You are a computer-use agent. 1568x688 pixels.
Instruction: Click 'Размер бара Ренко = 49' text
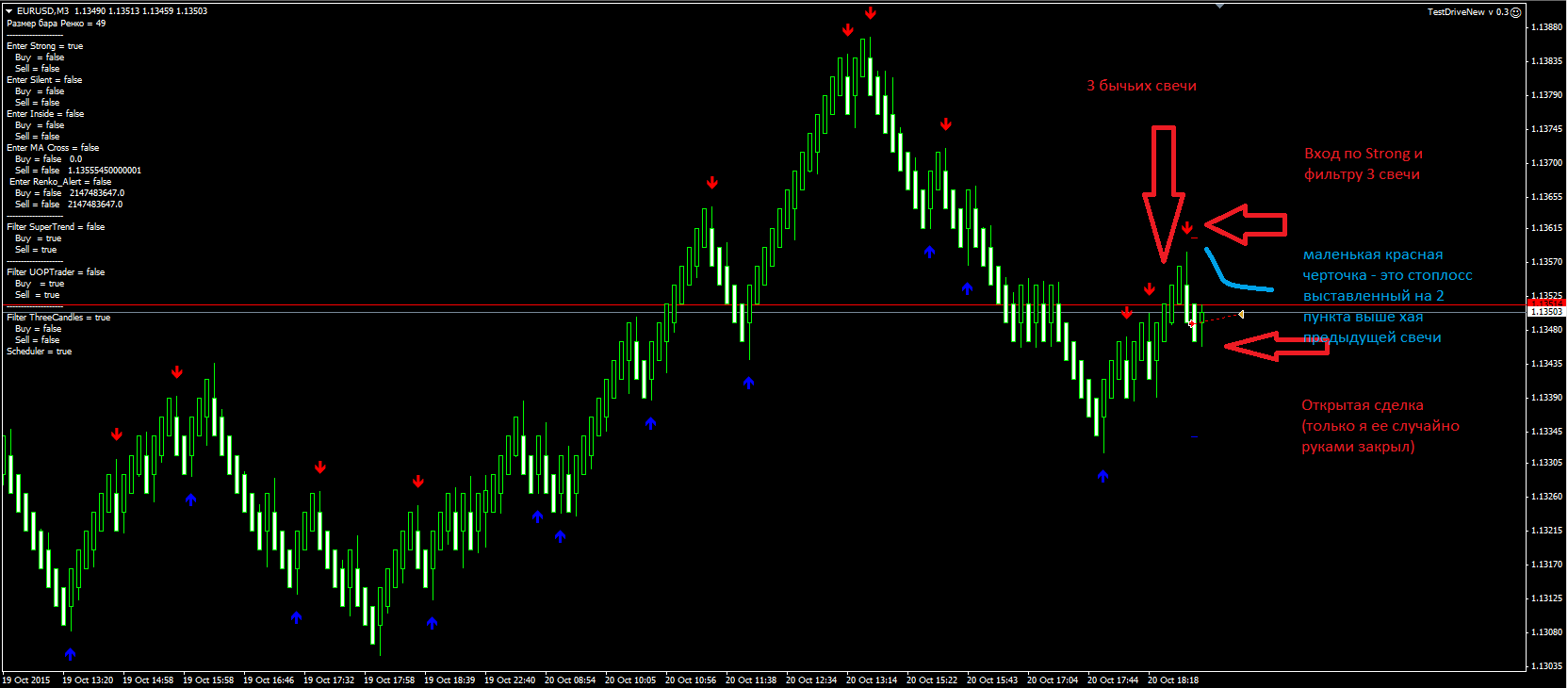tap(57, 23)
